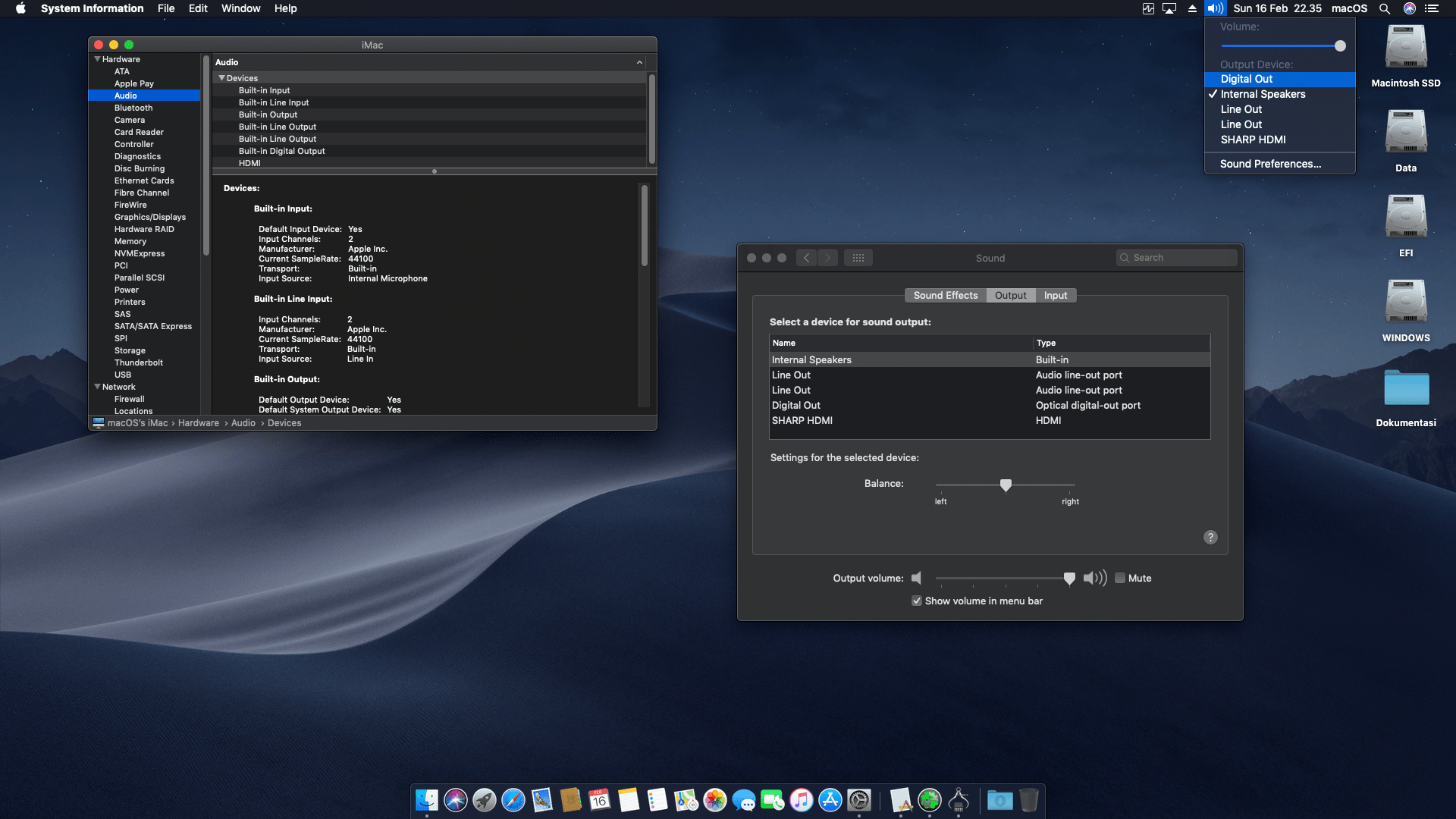
Task: Go back in Sound preferences window
Action: click(x=806, y=258)
